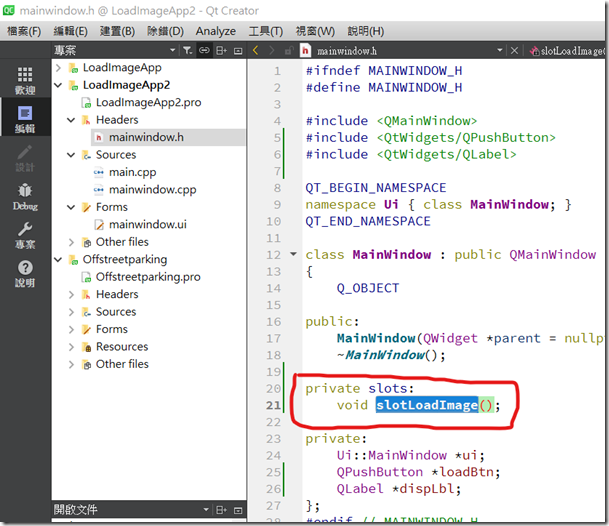Collapse the Headers folder under LoadImageApp2

click(72, 120)
